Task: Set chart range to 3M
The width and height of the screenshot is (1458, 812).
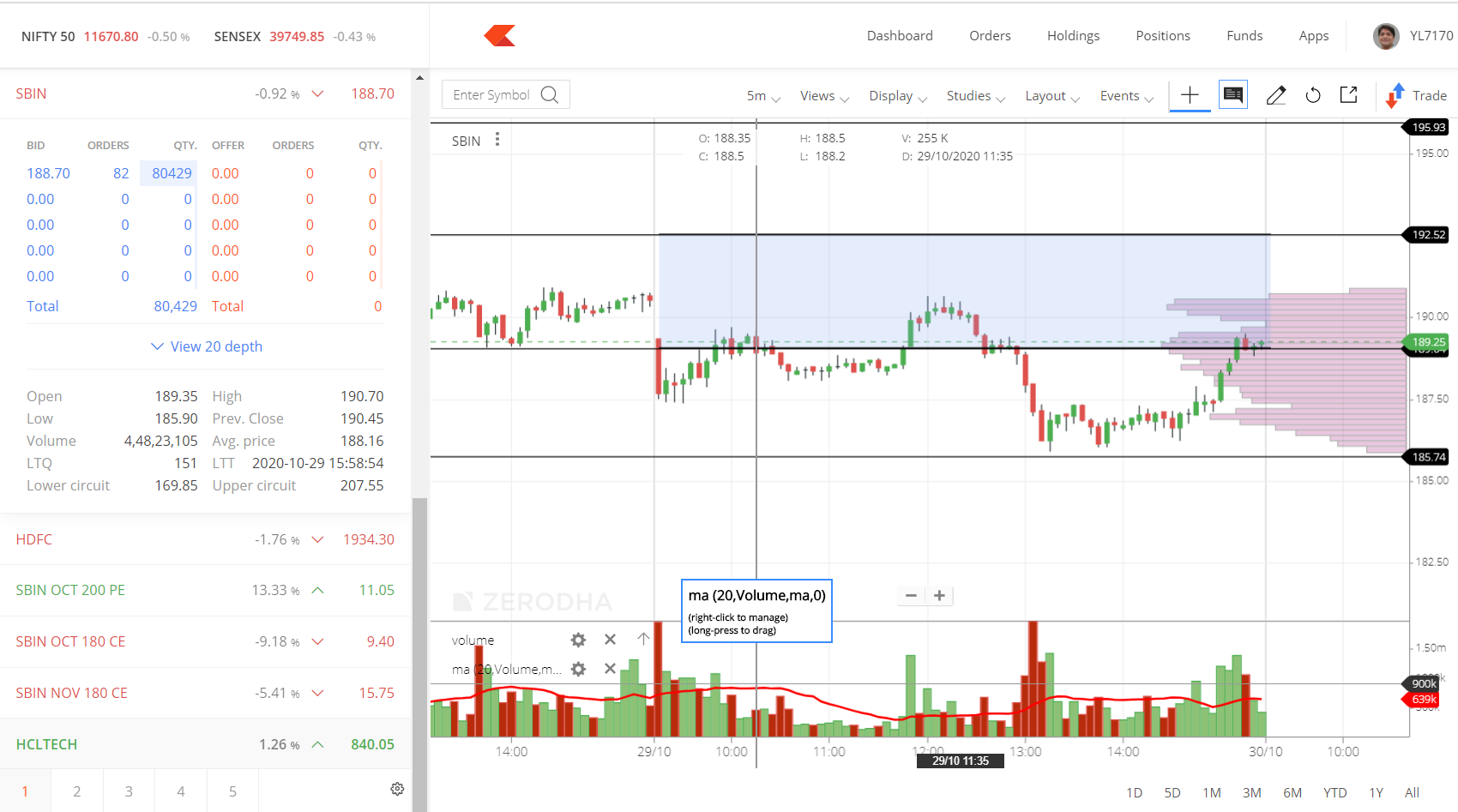Action: (x=1252, y=792)
